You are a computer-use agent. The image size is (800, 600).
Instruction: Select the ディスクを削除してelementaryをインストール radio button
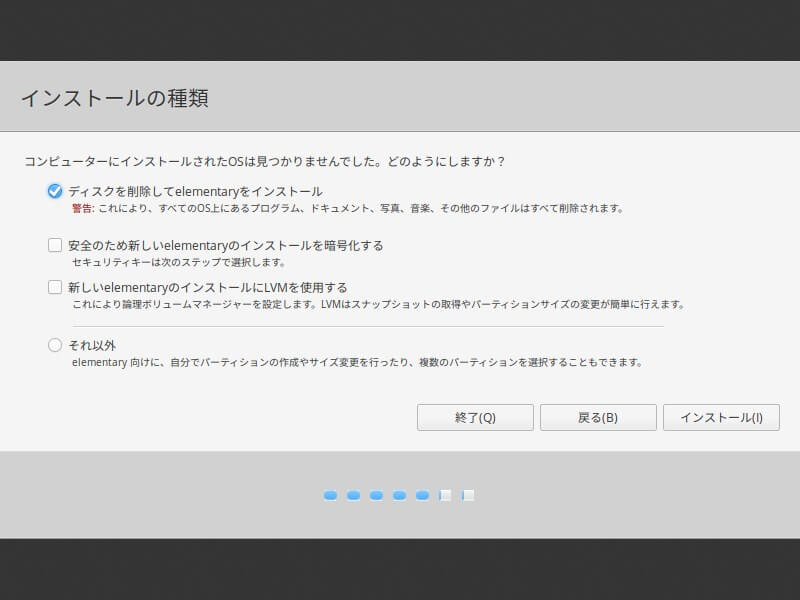coord(55,191)
